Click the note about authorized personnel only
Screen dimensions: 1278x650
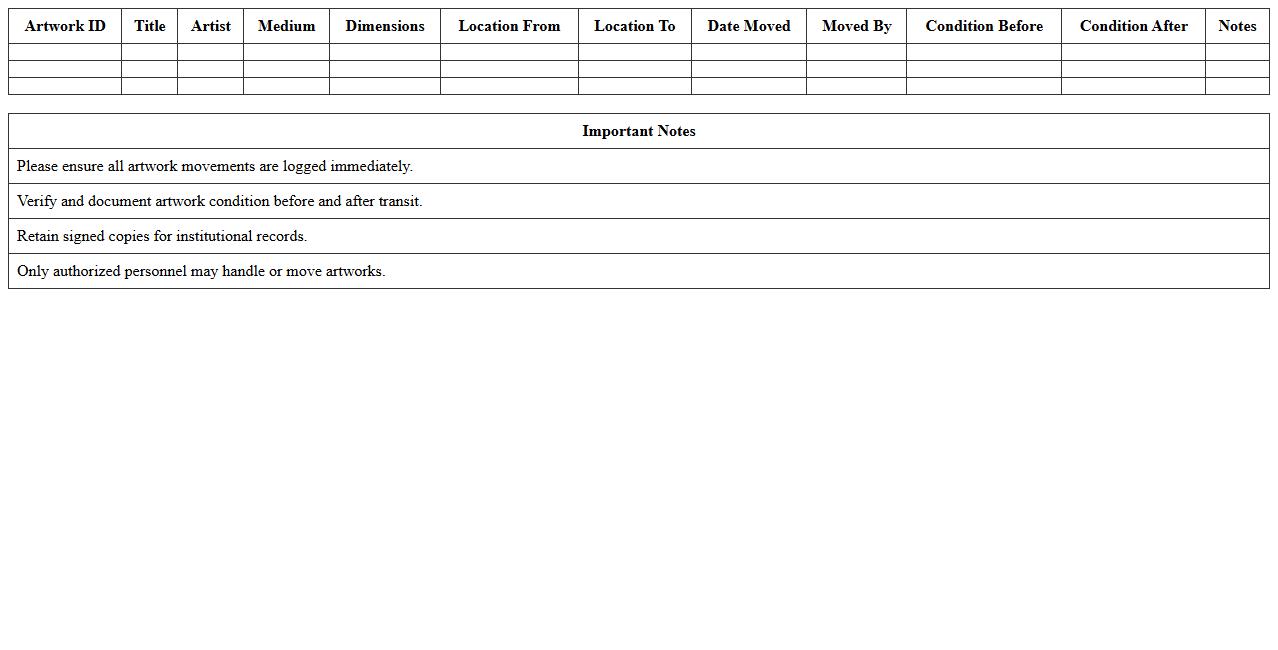(x=201, y=271)
